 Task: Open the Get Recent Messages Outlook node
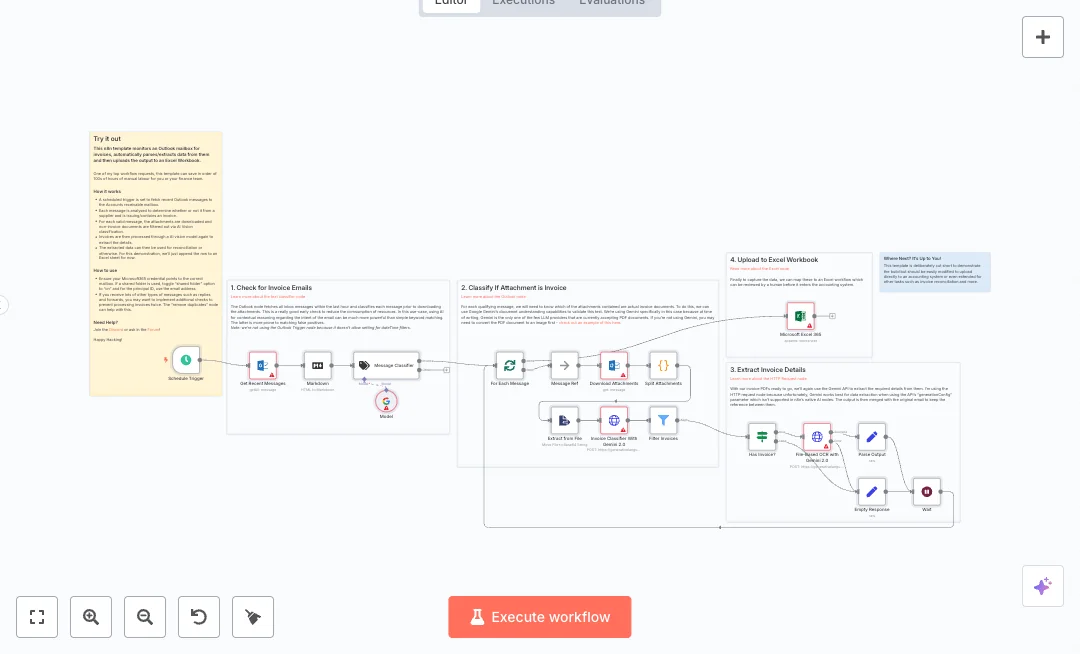(263, 365)
